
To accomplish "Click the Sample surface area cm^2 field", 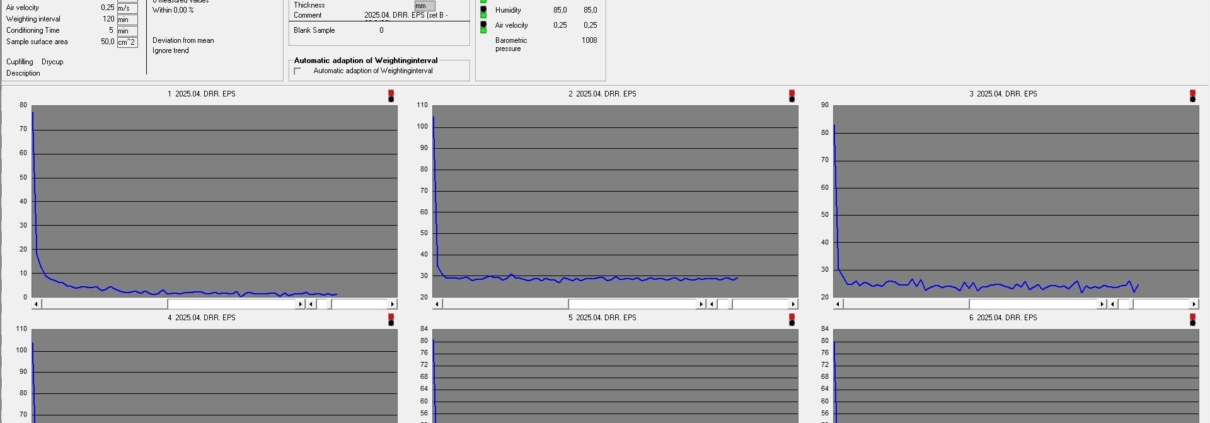I will click(x=127, y=41).
